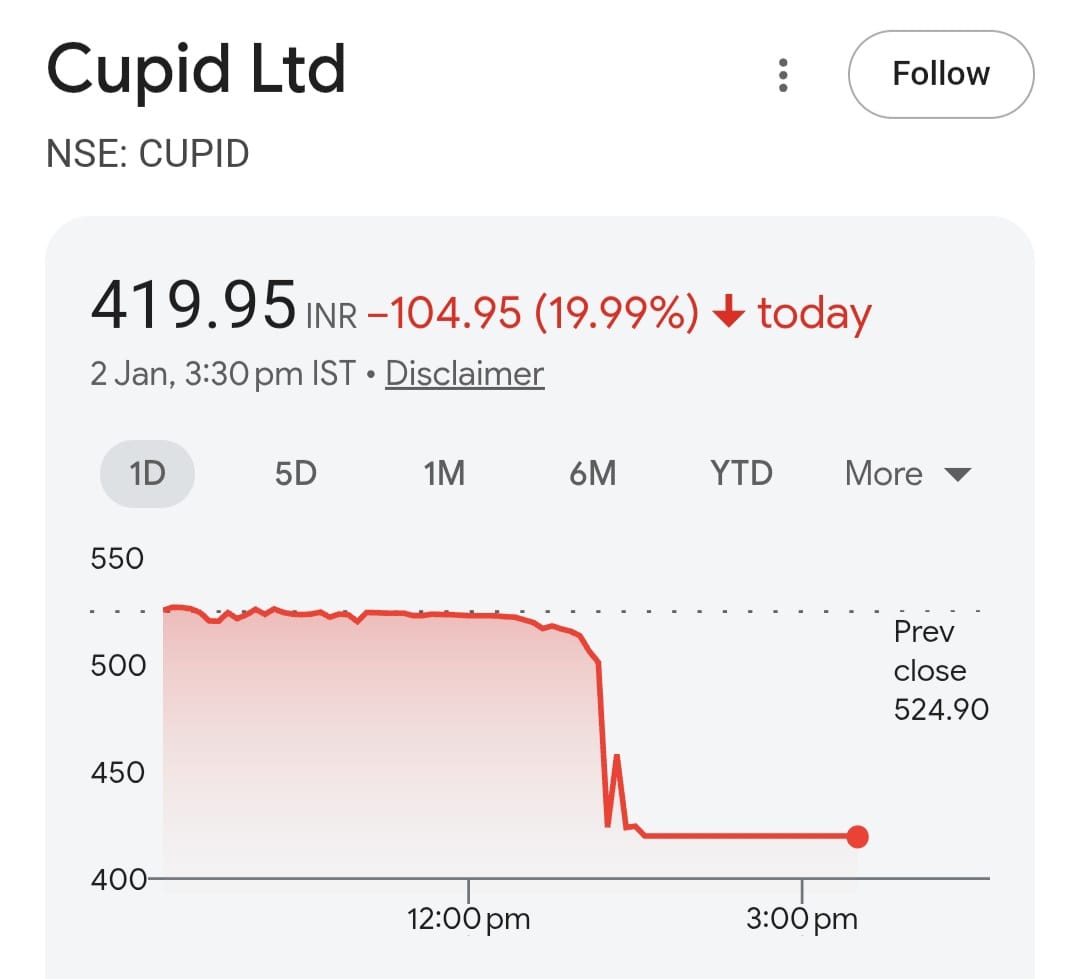Click the 2 Jan, 3:30 pm IST timestamp

click(x=222, y=373)
